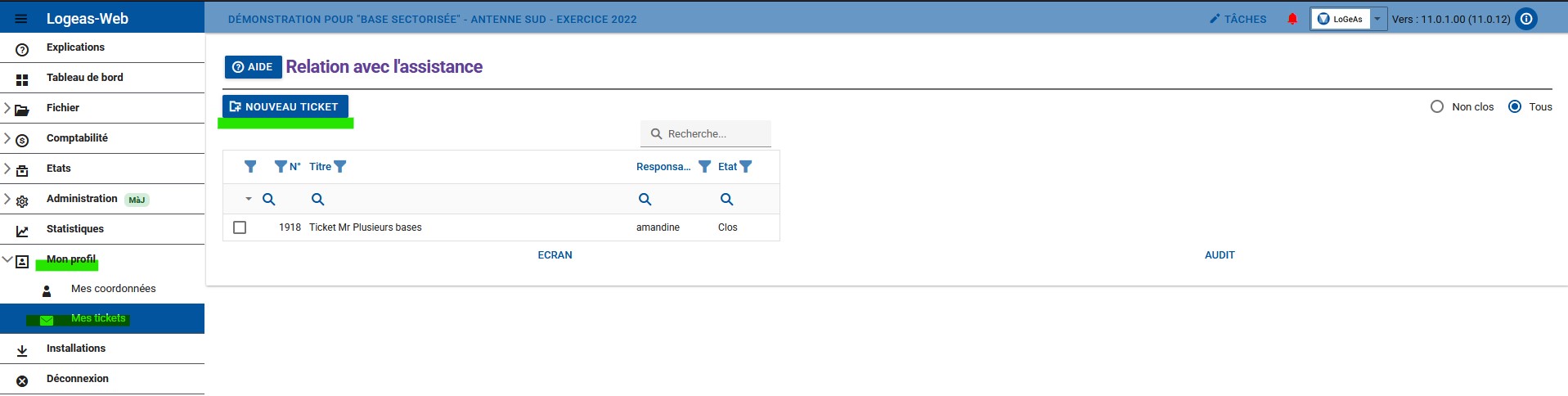This screenshot has height=396, width=1568.
Task: Click the AIDE help button
Action: [x=253, y=67]
